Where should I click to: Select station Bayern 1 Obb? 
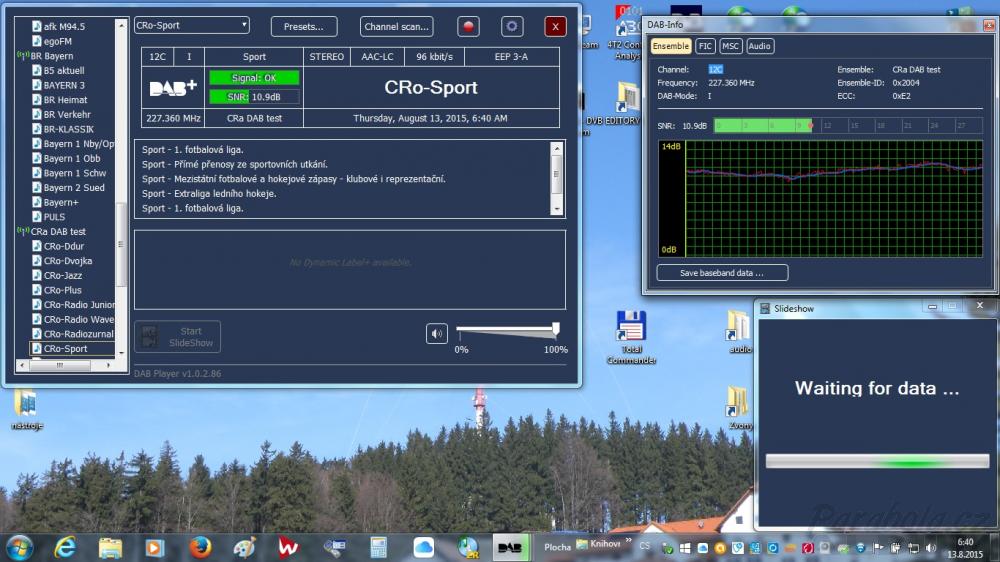(71, 158)
